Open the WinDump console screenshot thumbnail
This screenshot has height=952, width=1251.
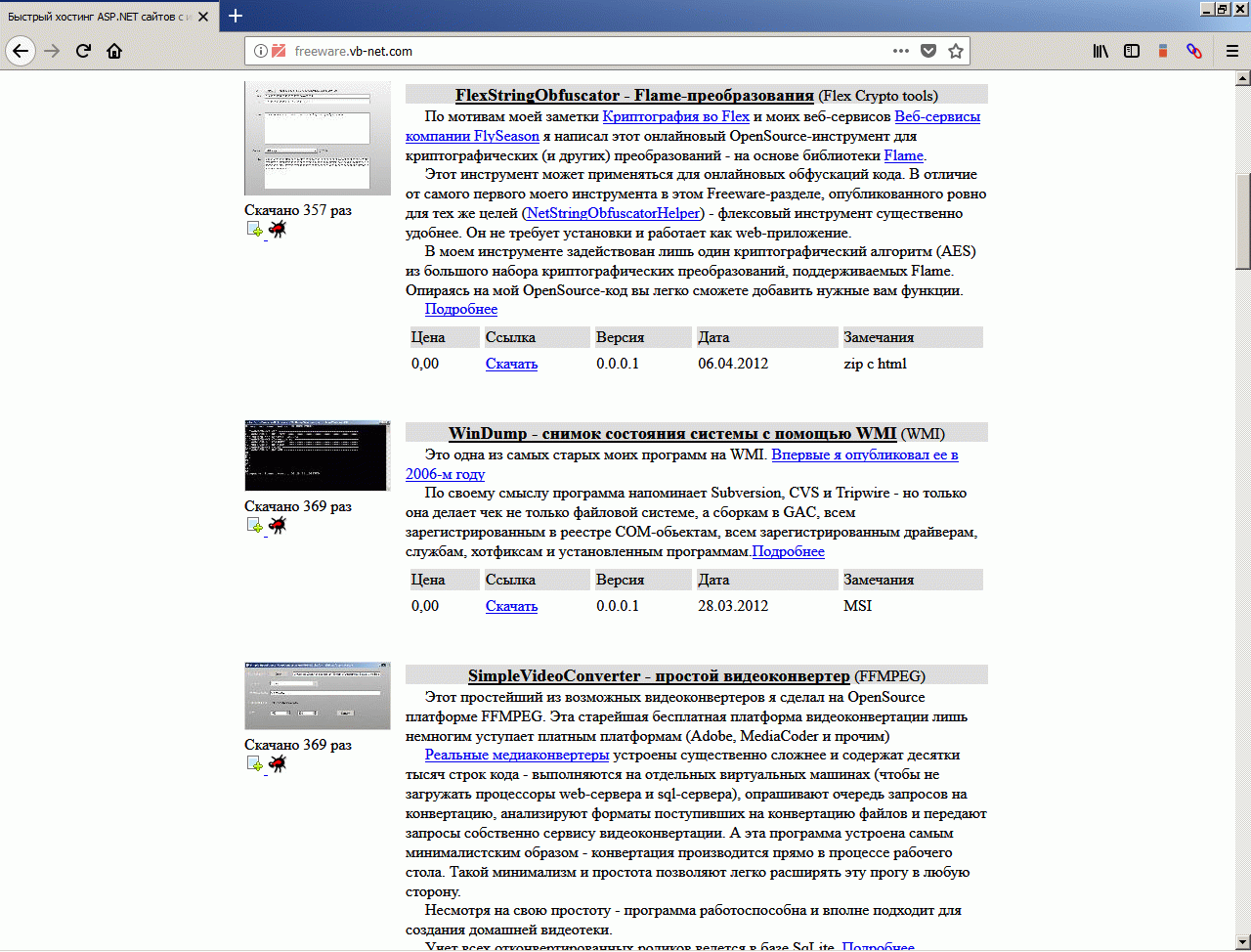[318, 455]
